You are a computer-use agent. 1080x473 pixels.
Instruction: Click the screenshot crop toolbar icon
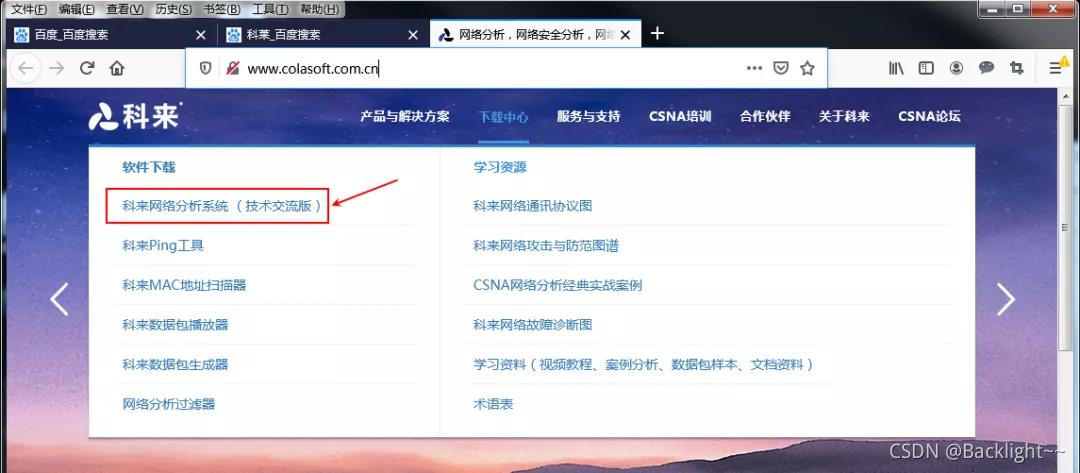(1016, 68)
